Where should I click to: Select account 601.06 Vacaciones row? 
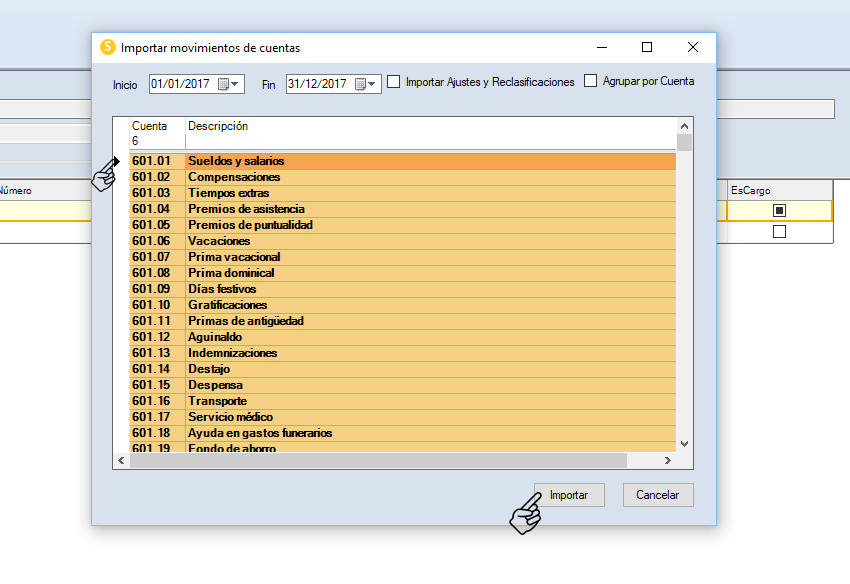coord(219,241)
